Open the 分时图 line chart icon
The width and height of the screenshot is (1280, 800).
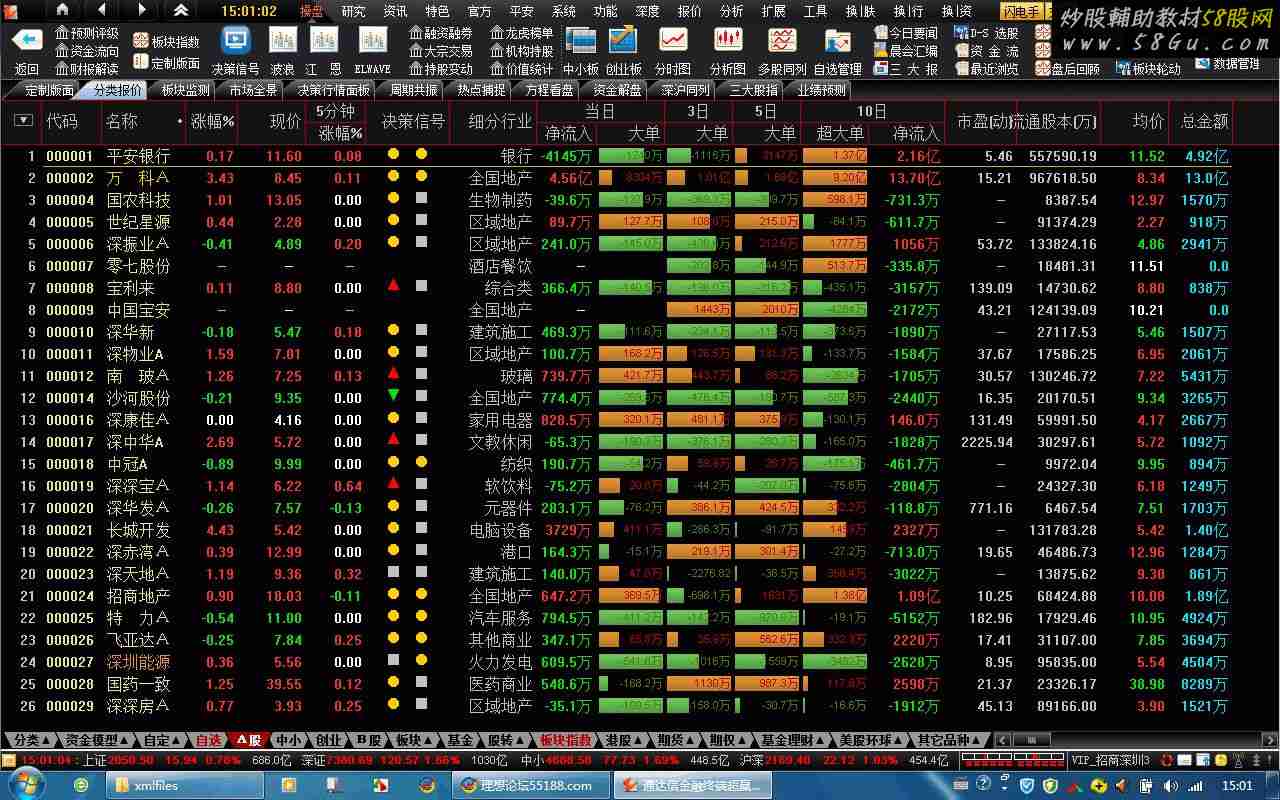tap(673, 41)
